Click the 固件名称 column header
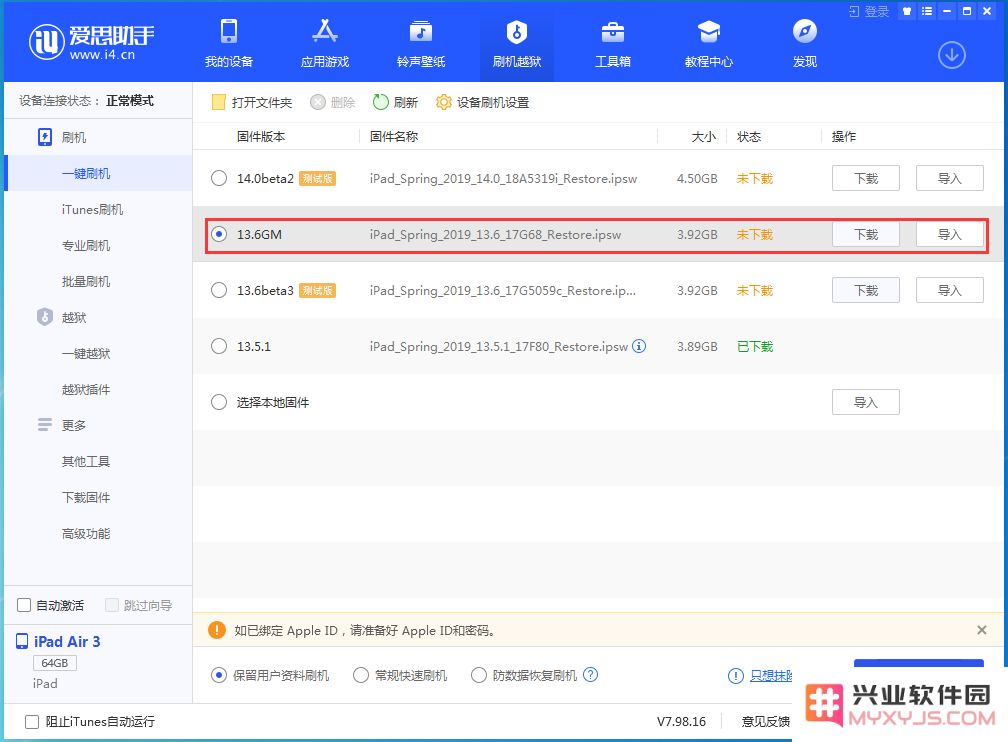 click(394, 136)
